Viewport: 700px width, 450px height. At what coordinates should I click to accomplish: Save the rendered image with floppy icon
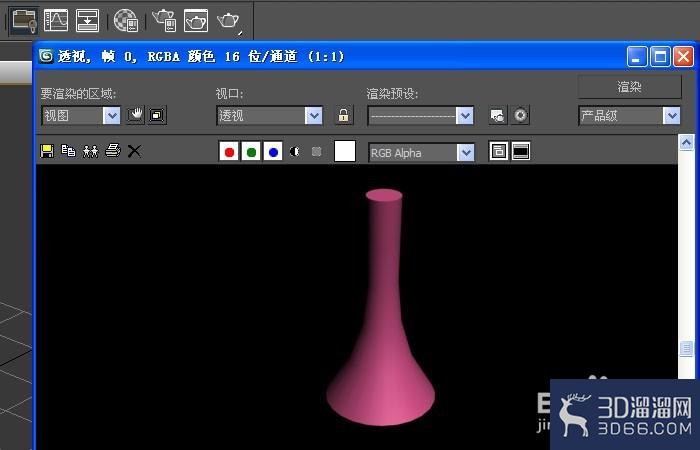47,151
